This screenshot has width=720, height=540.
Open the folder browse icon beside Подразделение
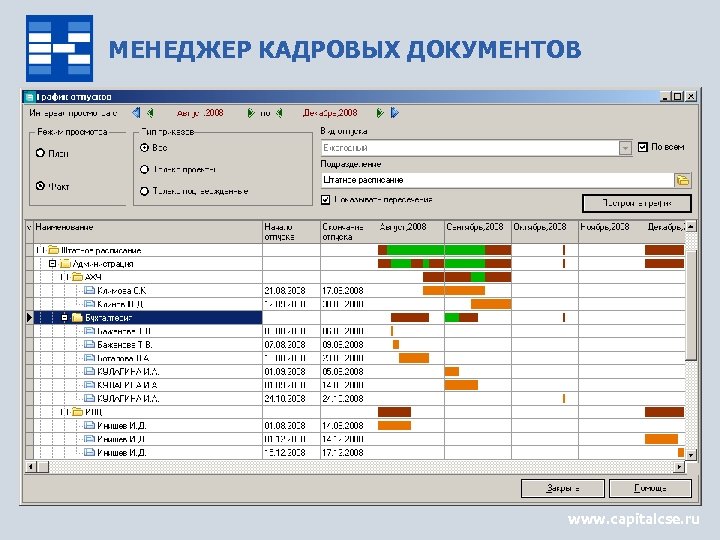[x=683, y=180]
